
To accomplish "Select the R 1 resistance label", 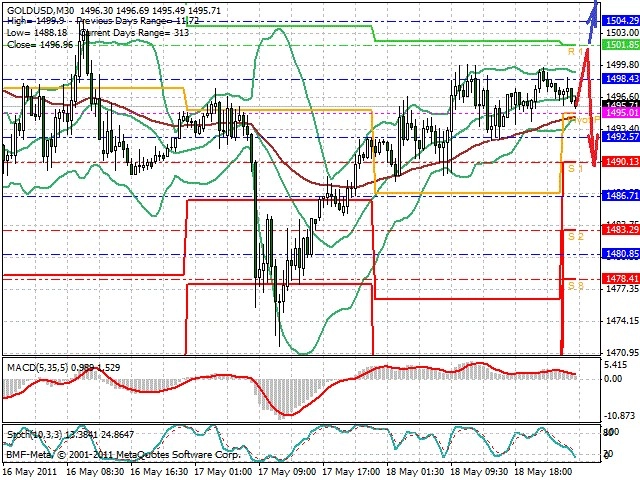I will (x=576, y=51).
